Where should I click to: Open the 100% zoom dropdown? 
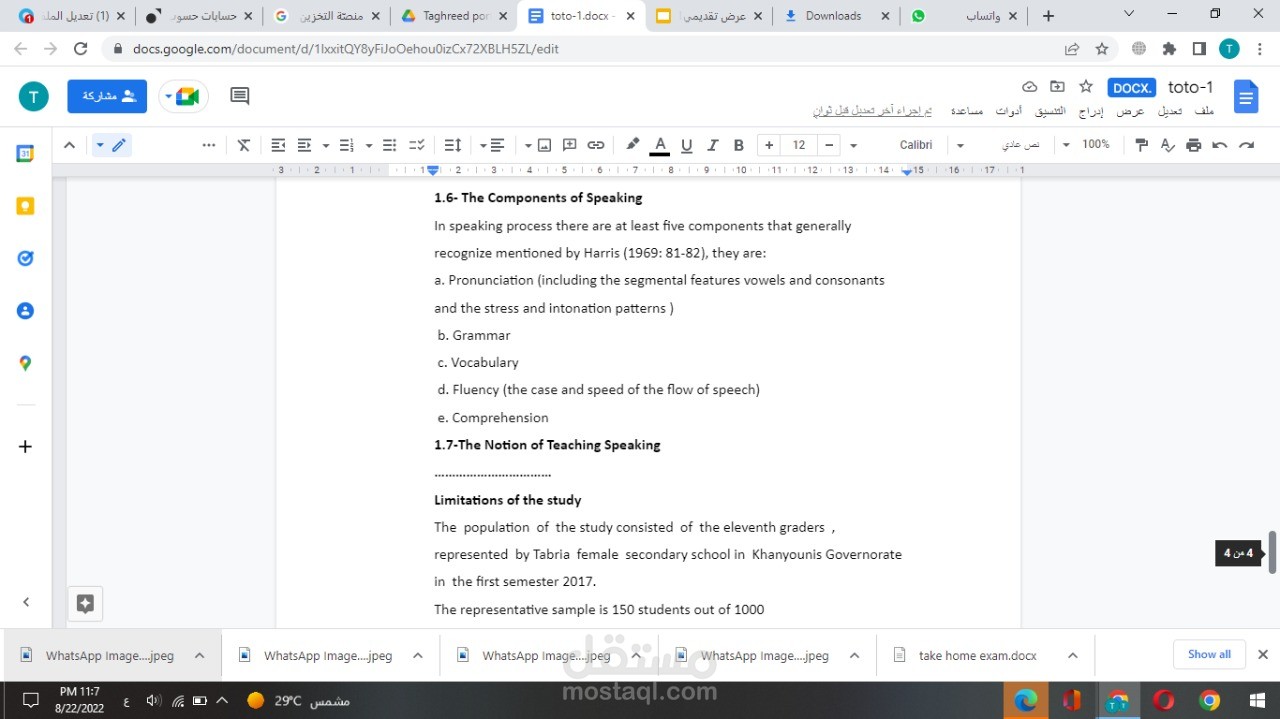[x=1088, y=145]
